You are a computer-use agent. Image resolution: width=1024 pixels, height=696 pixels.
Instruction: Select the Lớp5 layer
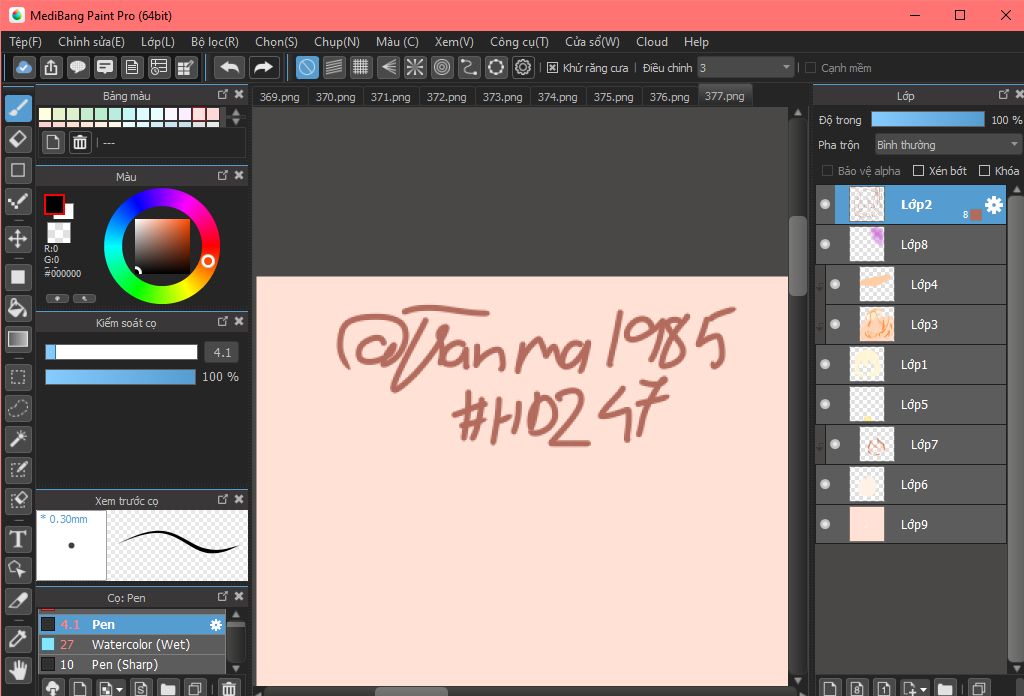[x=910, y=405]
